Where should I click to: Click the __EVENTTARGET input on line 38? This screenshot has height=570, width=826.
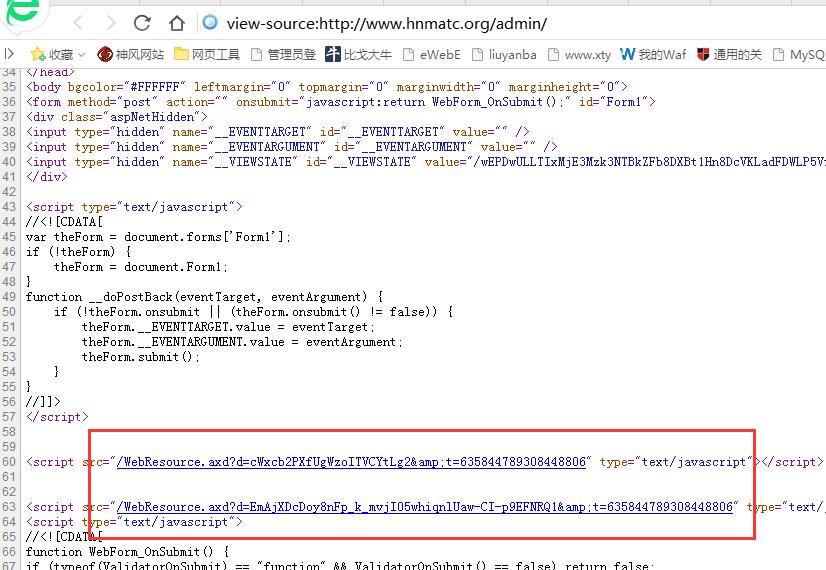pos(278,132)
